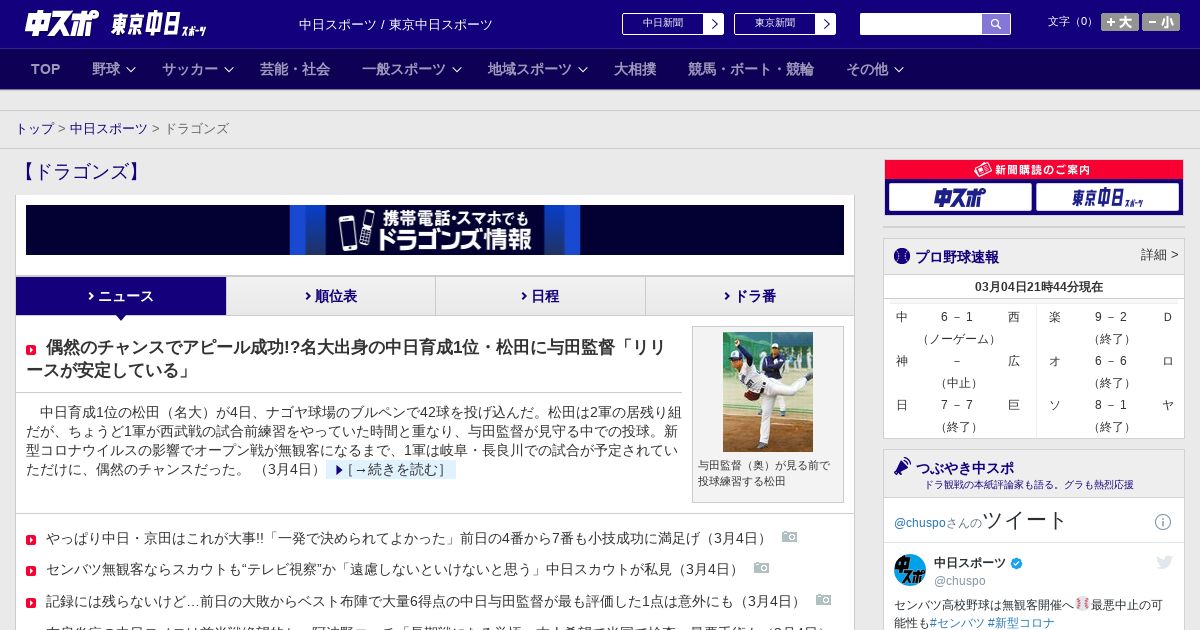Click the Twitter bird icon on tweet

(1164, 562)
